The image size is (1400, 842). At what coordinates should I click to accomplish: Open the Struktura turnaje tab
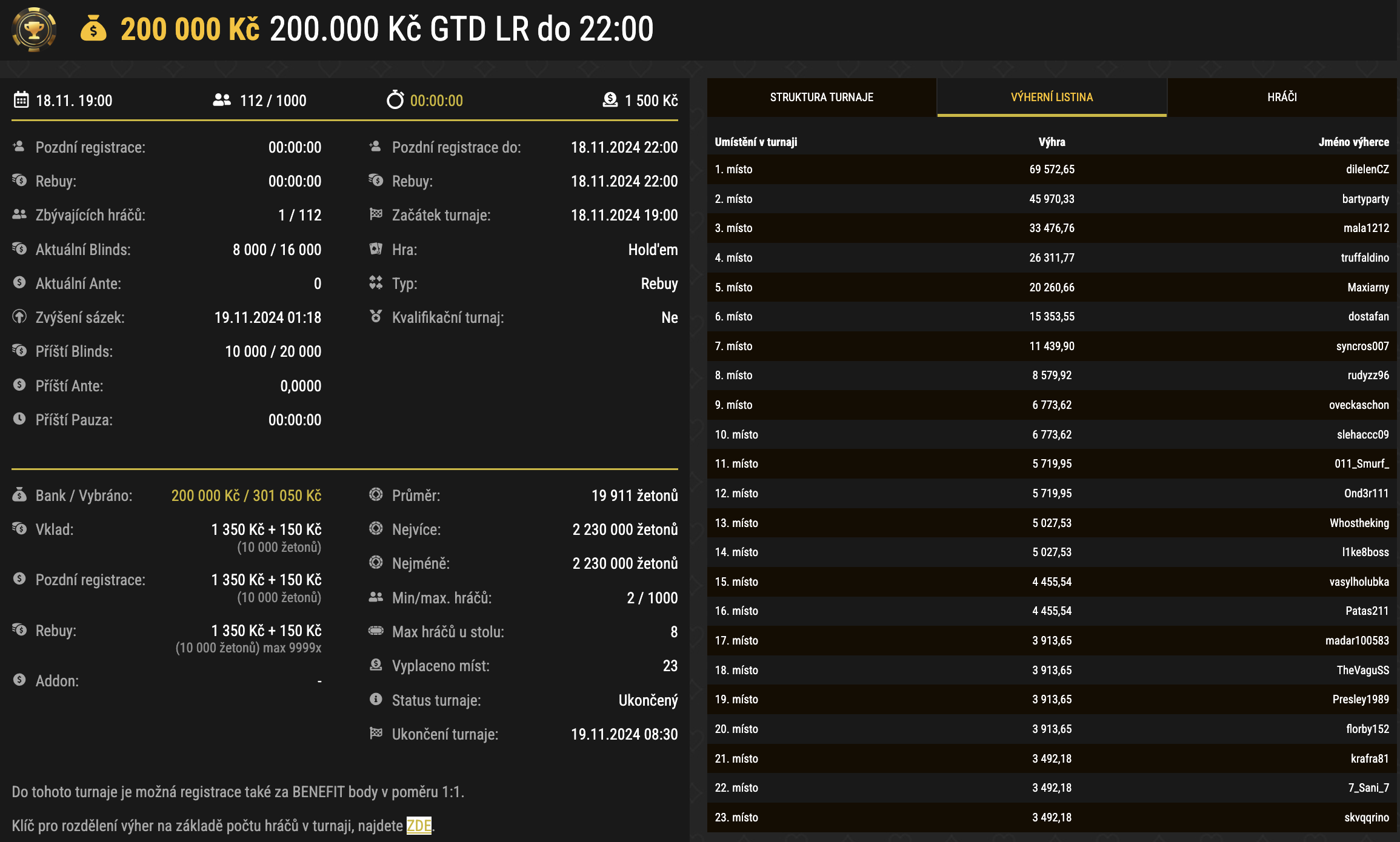point(821,97)
